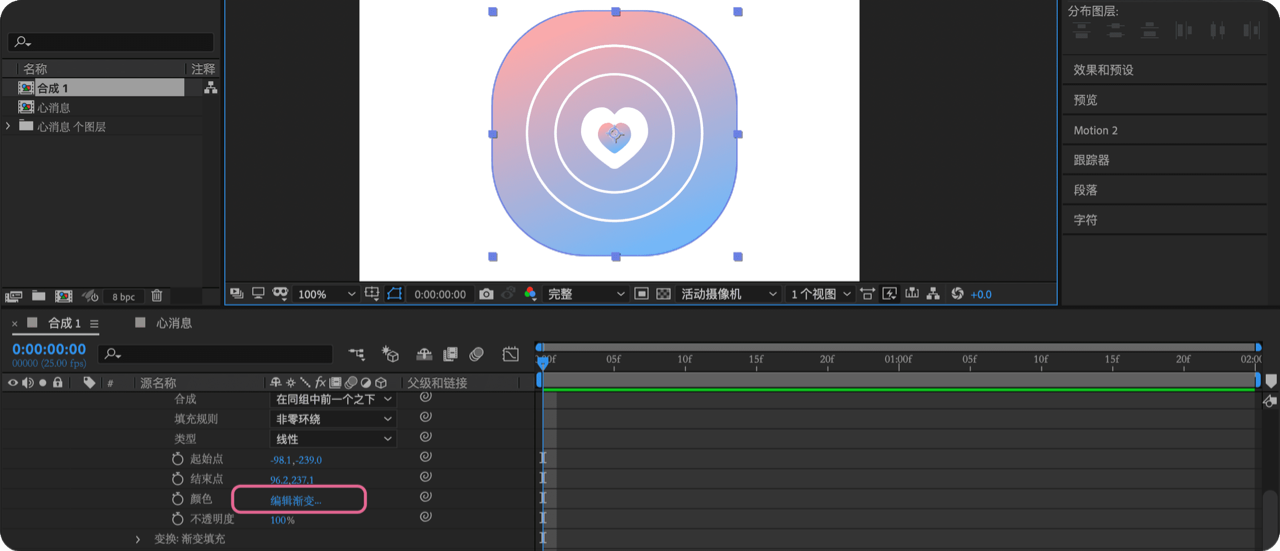The width and height of the screenshot is (1280, 551).
Task: Open the flowchart icon next to 合成 1
Action: (210, 88)
